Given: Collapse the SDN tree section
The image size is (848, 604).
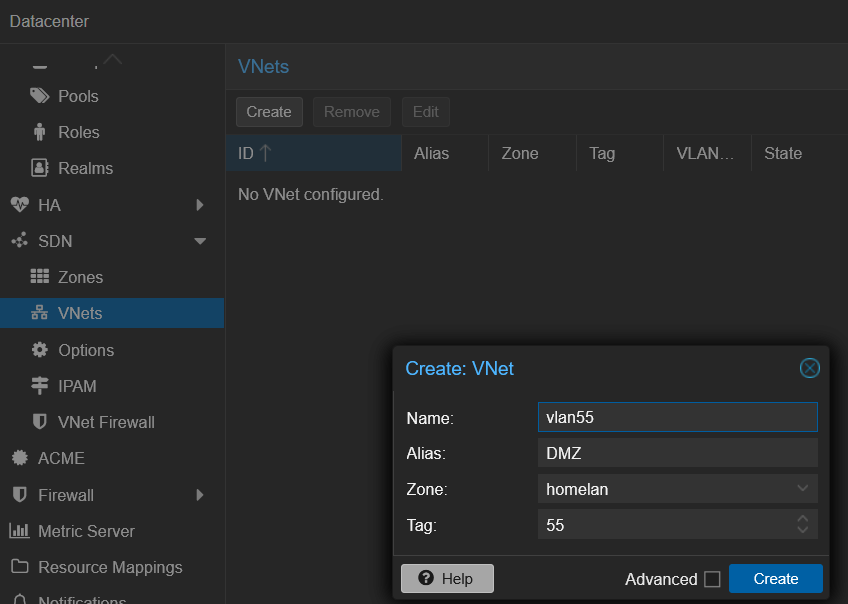Looking at the screenshot, I should tap(200, 241).
